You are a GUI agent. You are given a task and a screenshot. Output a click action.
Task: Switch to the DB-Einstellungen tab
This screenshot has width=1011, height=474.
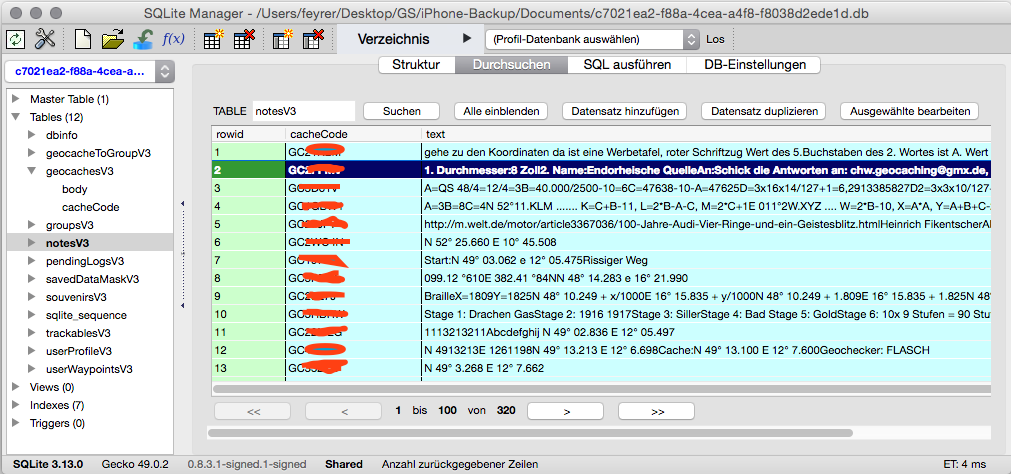tap(754, 64)
